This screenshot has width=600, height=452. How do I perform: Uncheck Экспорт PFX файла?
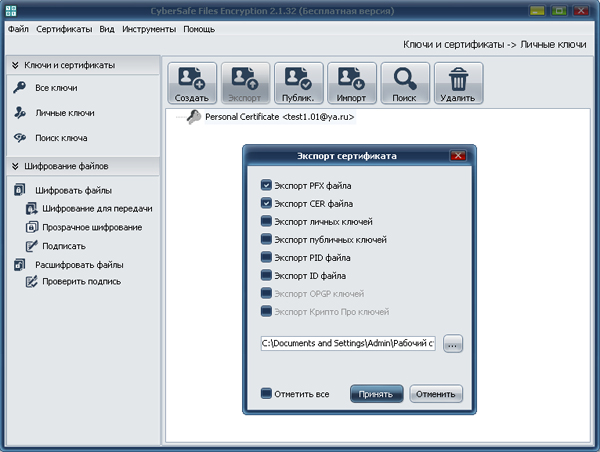click(266, 185)
